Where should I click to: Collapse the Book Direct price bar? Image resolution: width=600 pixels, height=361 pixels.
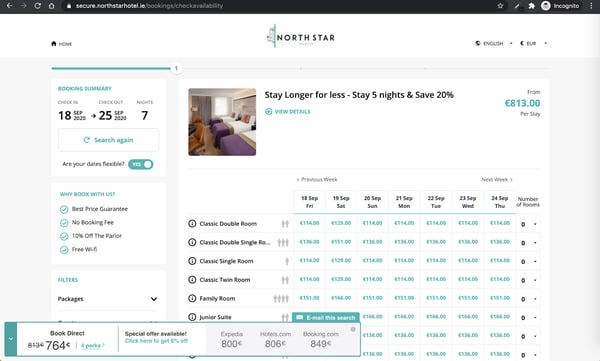(x=11, y=339)
